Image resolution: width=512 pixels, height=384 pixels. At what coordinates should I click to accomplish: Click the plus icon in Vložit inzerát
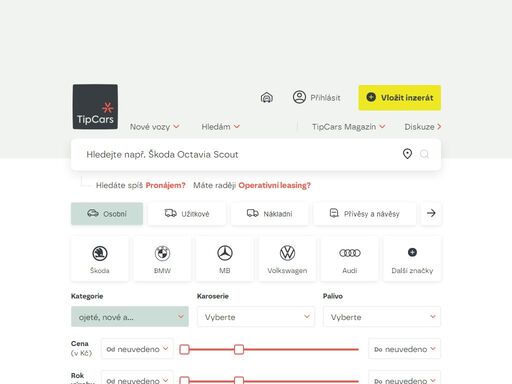[x=371, y=97]
